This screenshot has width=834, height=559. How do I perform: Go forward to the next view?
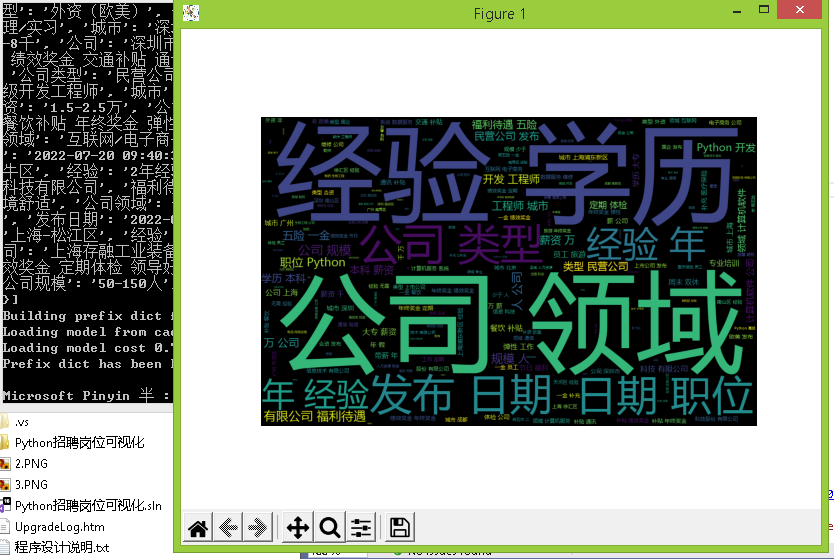click(258, 528)
